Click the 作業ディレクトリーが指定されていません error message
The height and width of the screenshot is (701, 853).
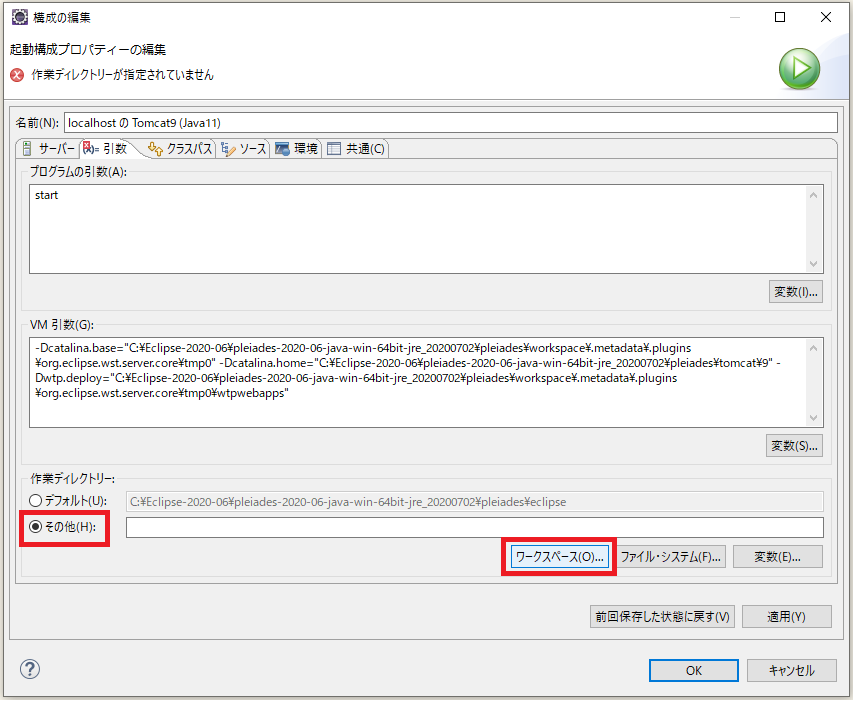point(122,75)
